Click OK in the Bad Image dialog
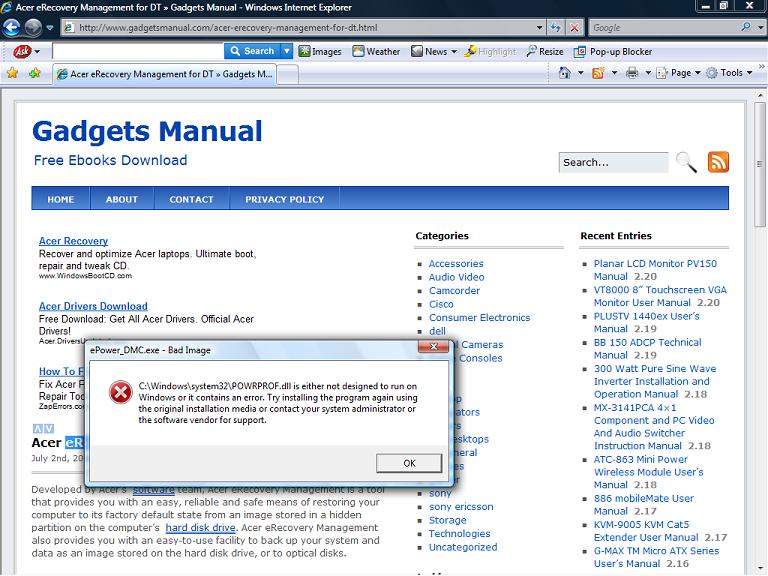Viewport: 768px width, 576px height. click(x=409, y=463)
